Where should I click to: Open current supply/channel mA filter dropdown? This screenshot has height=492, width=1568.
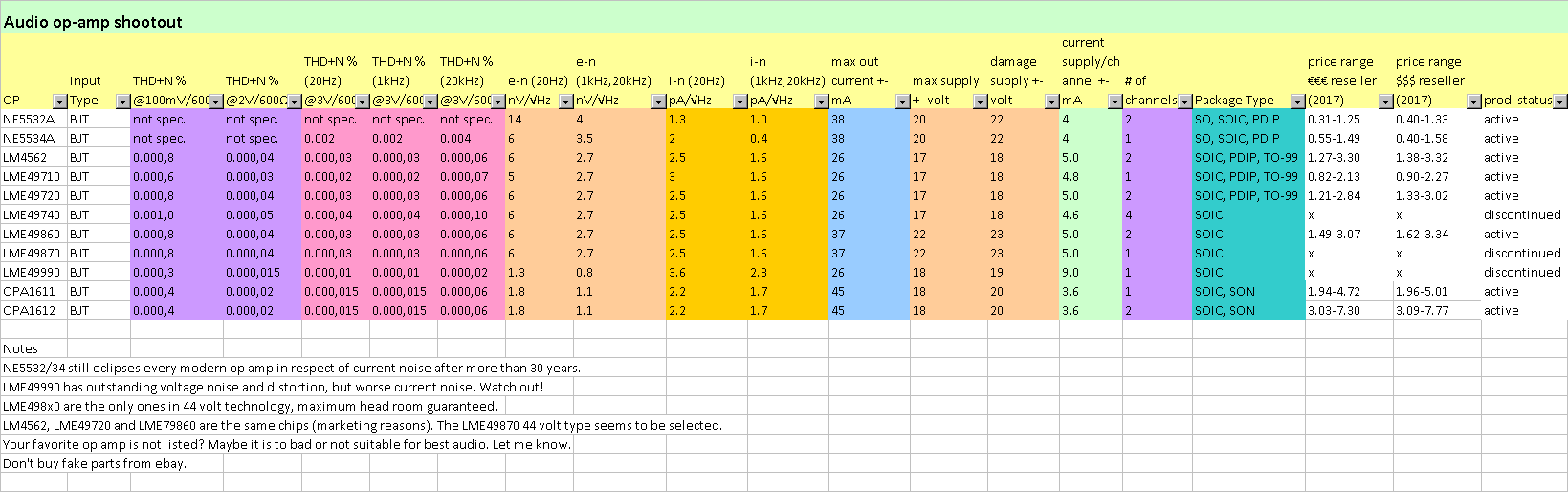click(1115, 101)
